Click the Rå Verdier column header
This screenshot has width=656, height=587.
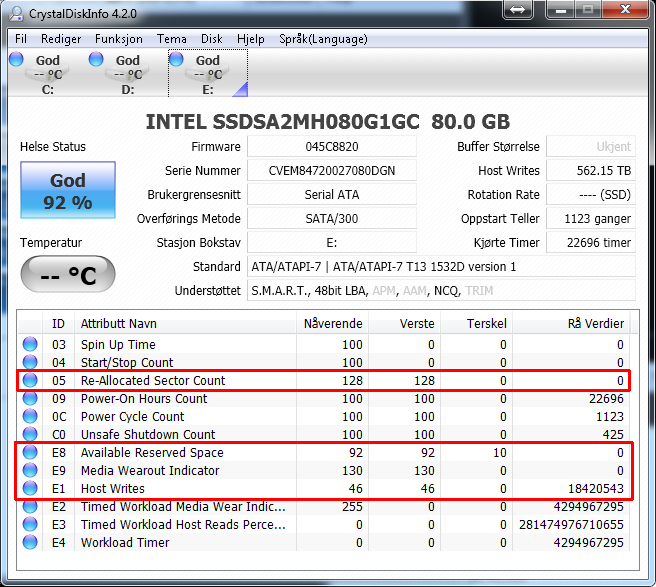pyautogui.click(x=571, y=323)
